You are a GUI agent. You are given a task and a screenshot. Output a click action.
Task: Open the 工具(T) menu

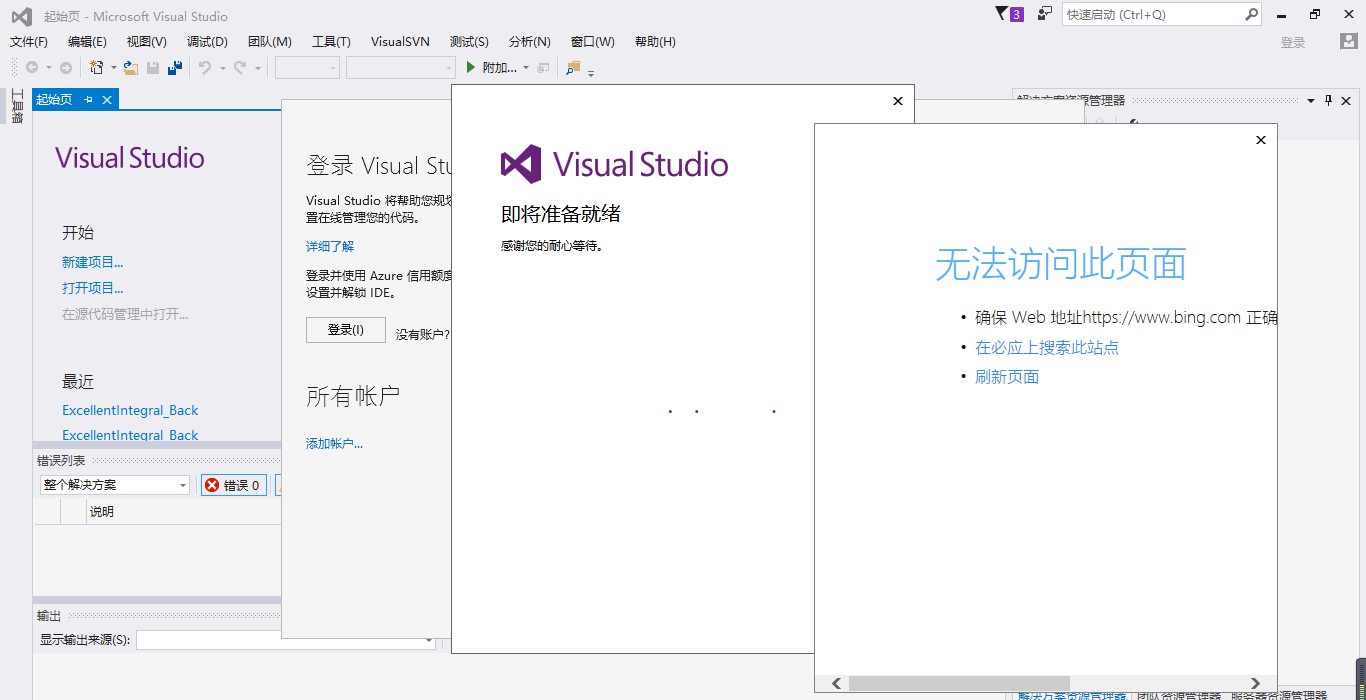point(331,41)
